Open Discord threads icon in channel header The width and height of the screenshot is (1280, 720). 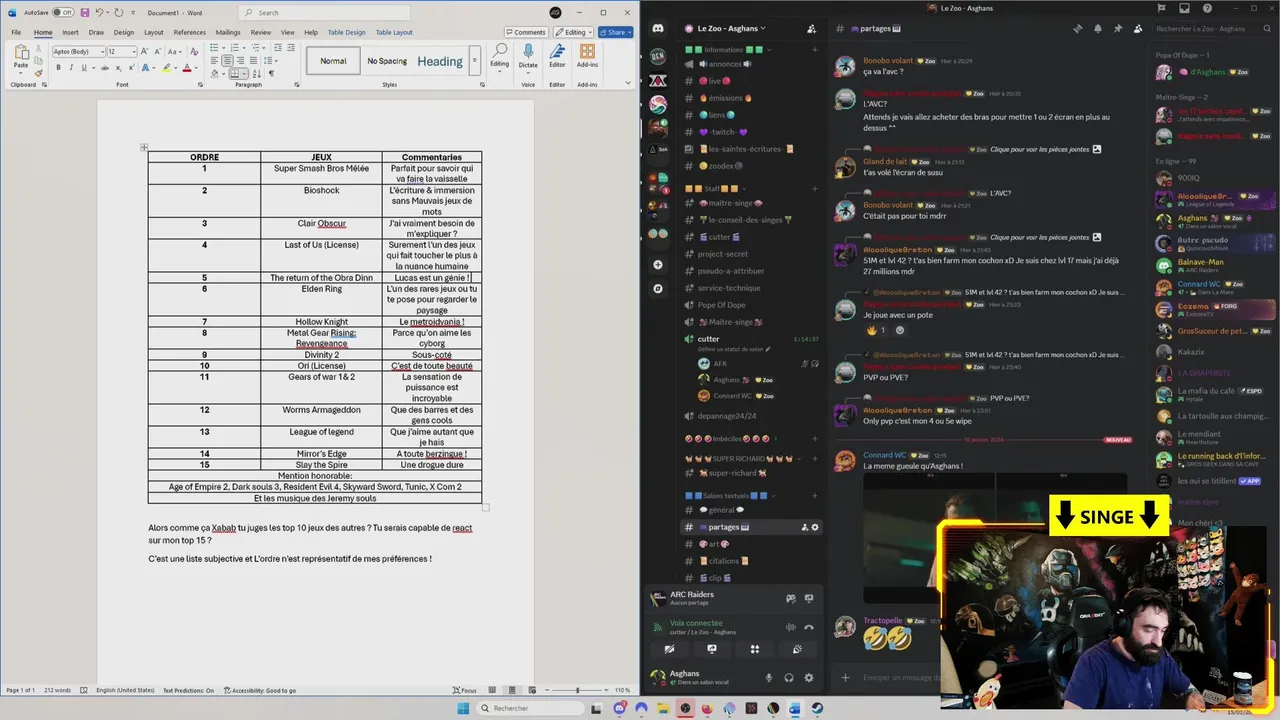(1077, 29)
